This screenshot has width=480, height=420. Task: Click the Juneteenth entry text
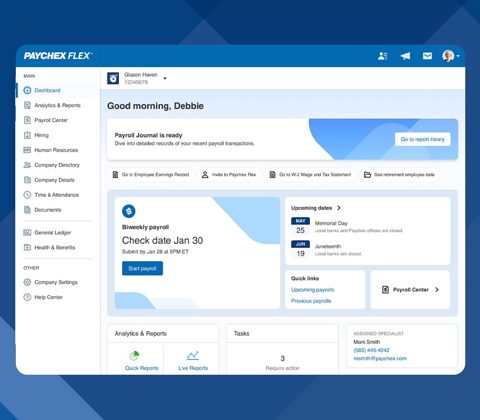[328, 246]
